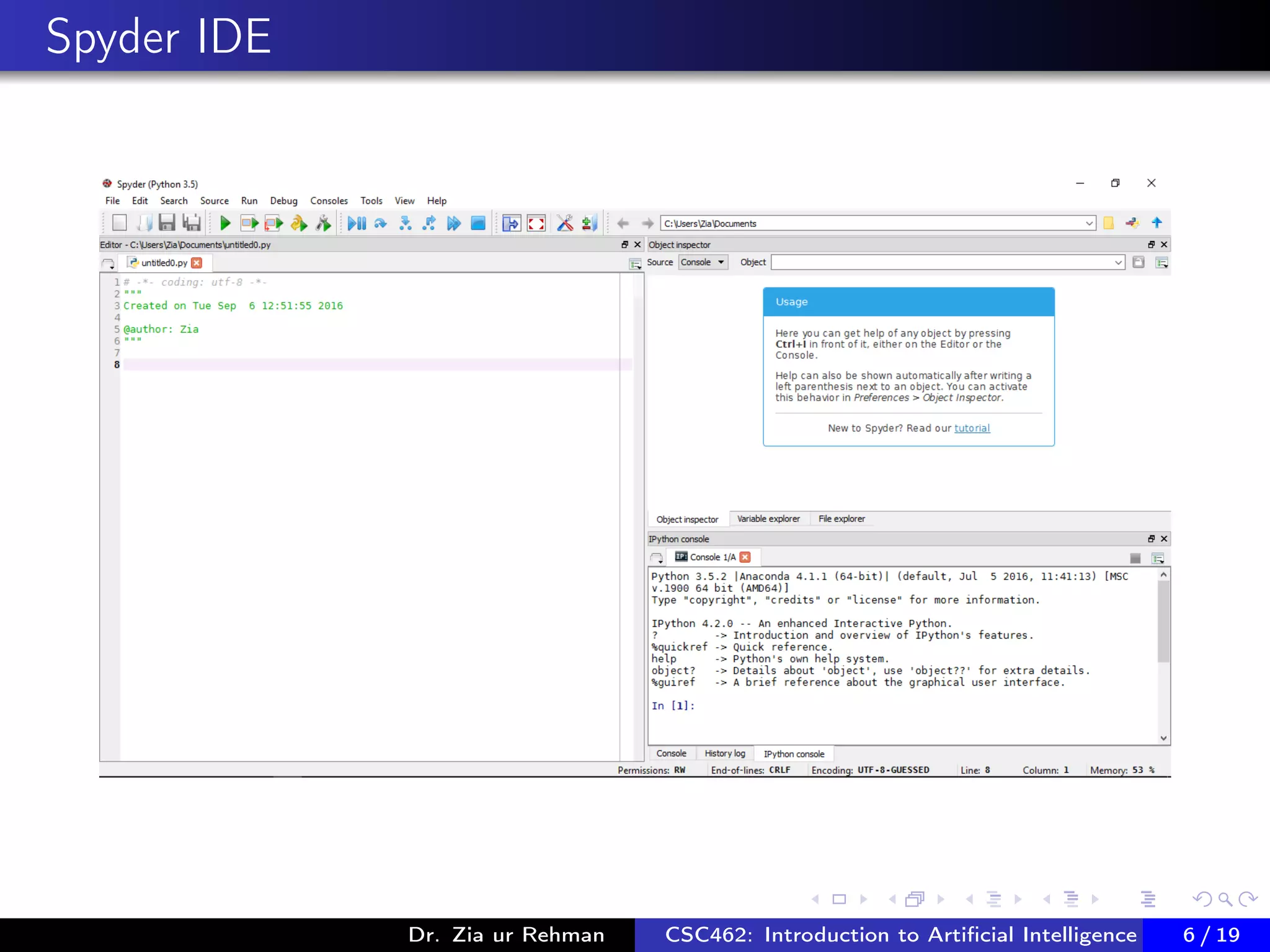1270x952 pixels.
Task: Switch to the Variable explorer tab
Action: click(x=768, y=519)
